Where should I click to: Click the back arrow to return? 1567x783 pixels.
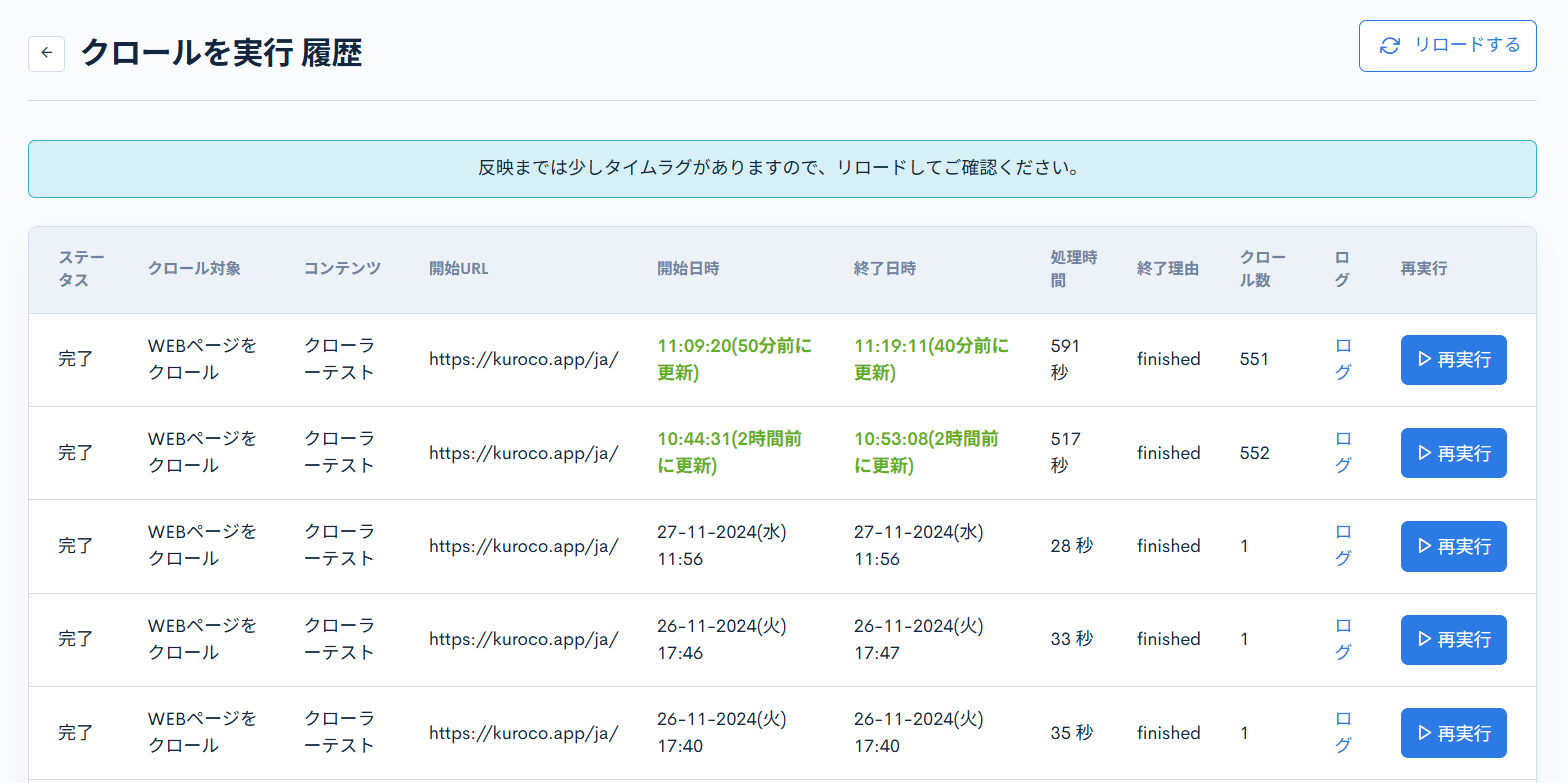[46, 53]
